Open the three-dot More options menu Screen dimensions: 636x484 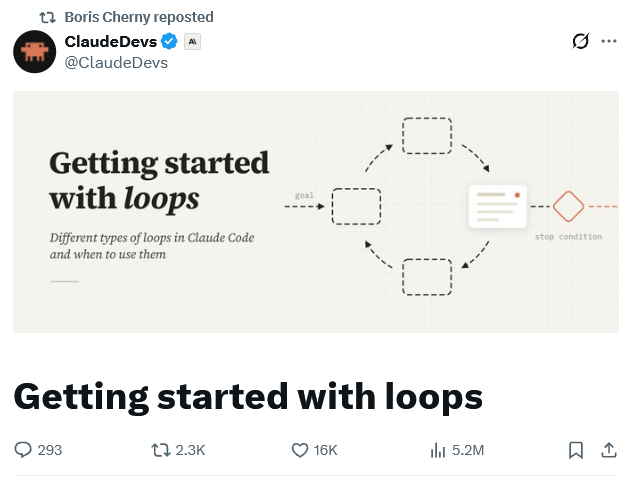pyautogui.click(x=609, y=41)
